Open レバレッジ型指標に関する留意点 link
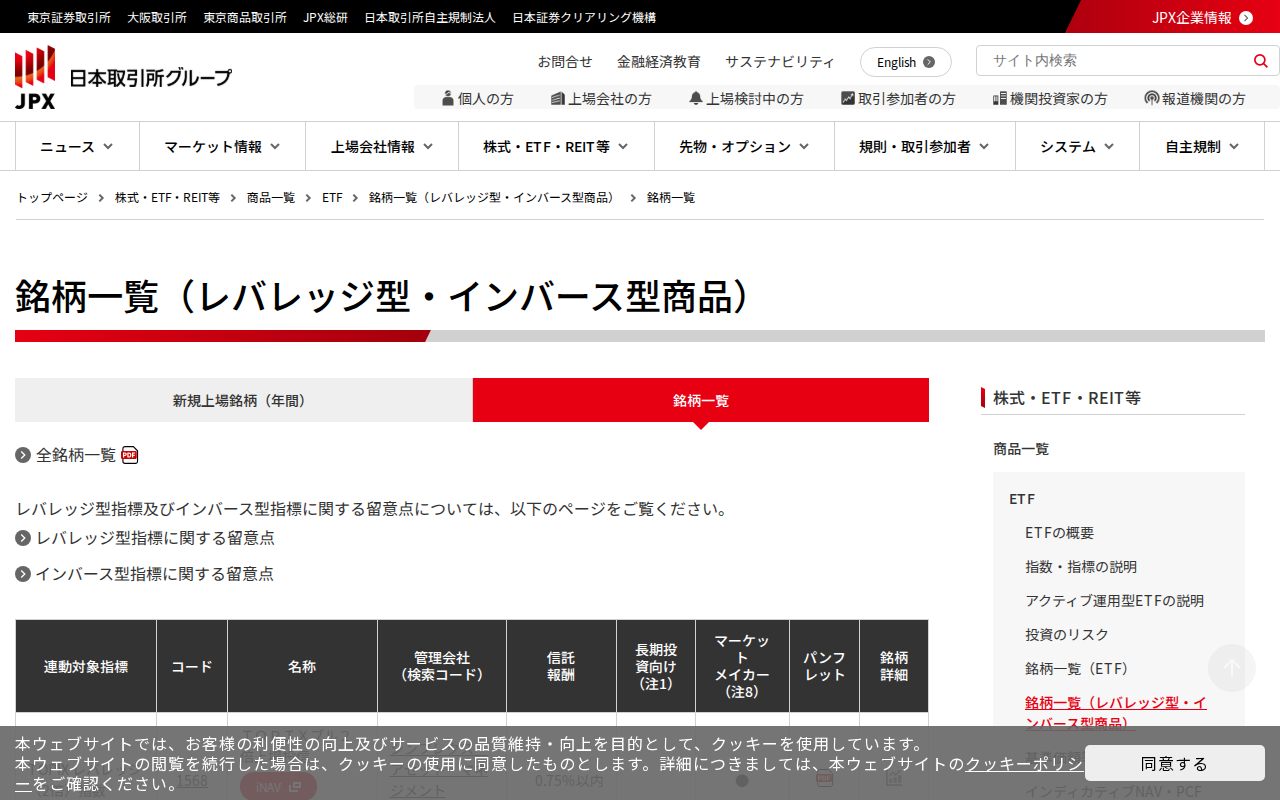 [155, 538]
